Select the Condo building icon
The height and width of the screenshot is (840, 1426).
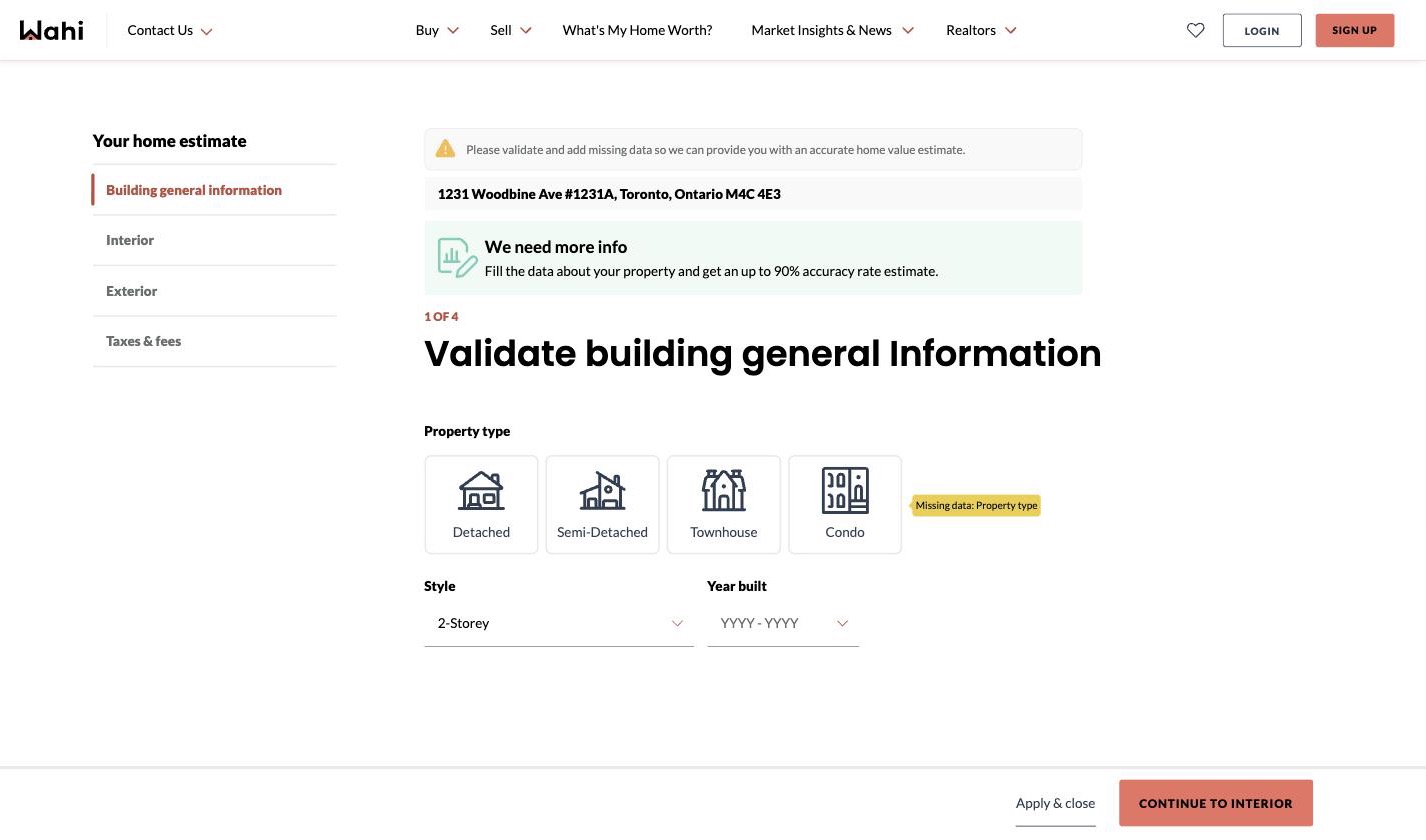point(845,491)
